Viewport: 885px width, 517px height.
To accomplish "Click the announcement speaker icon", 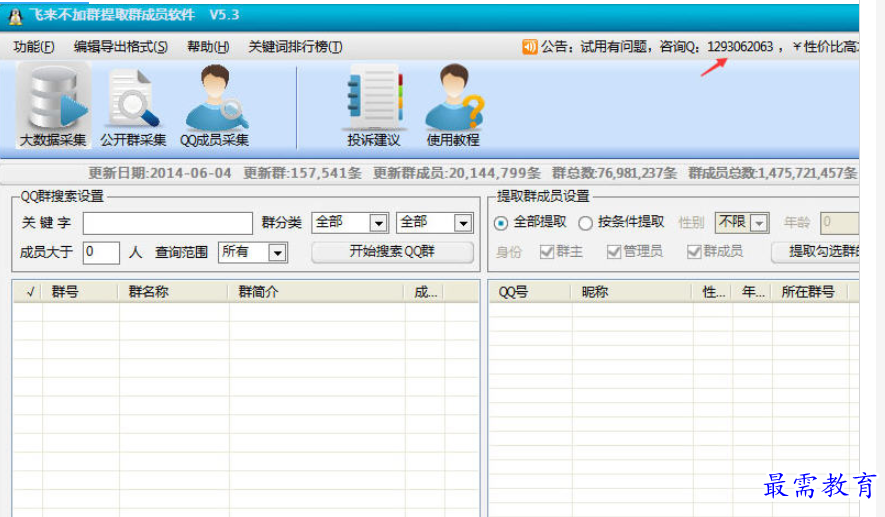I will point(529,47).
